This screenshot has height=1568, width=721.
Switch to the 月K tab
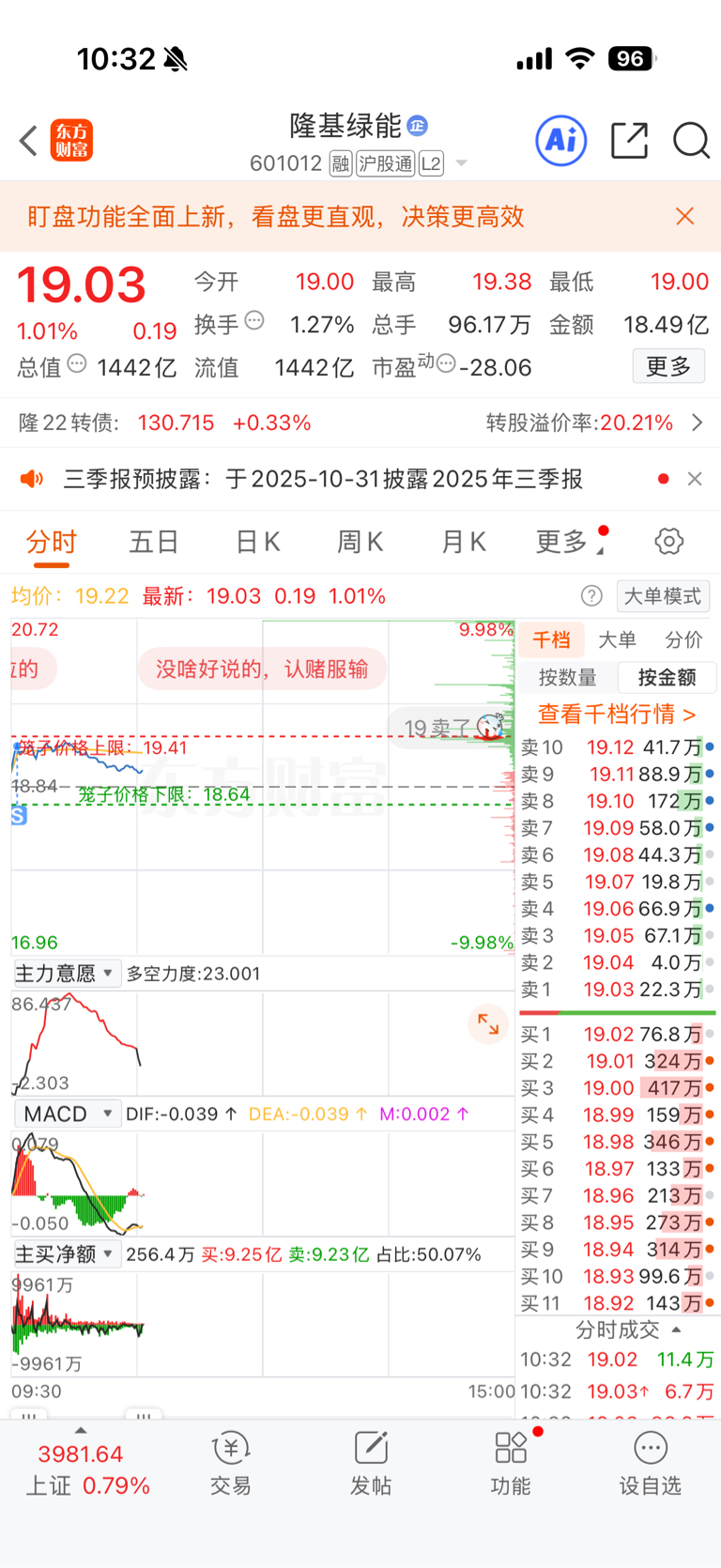click(464, 542)
